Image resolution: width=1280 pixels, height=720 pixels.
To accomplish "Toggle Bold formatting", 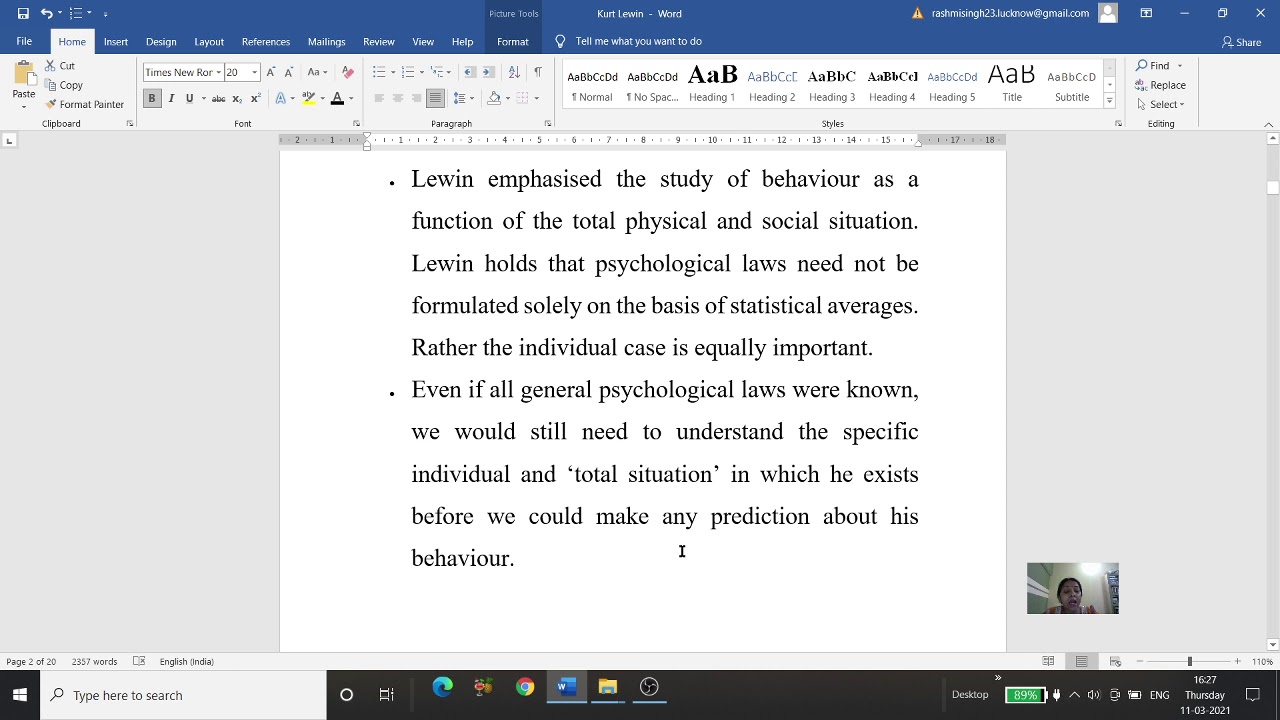I will coord(152,98).
